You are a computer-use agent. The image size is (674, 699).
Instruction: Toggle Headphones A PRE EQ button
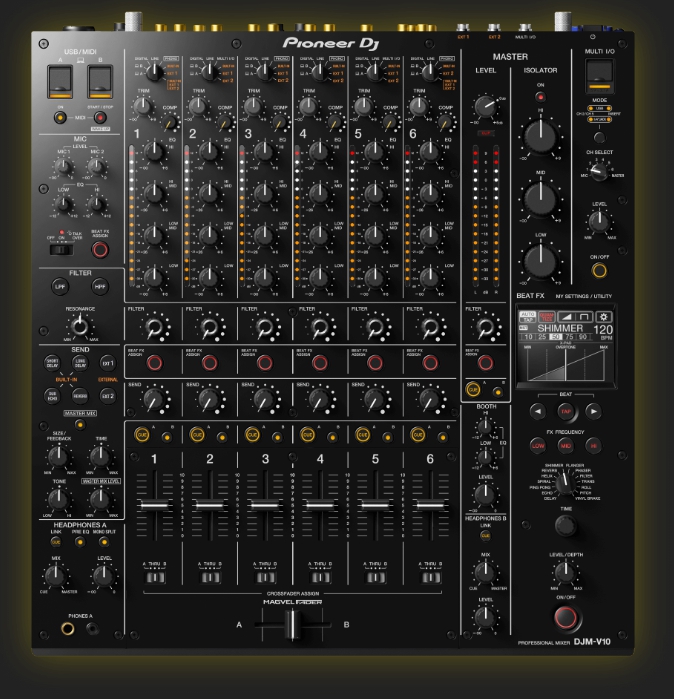(80, 542)
